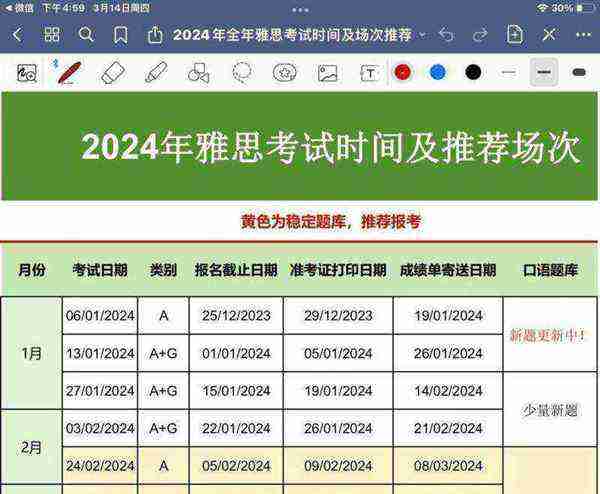Undo the last action

446,35
